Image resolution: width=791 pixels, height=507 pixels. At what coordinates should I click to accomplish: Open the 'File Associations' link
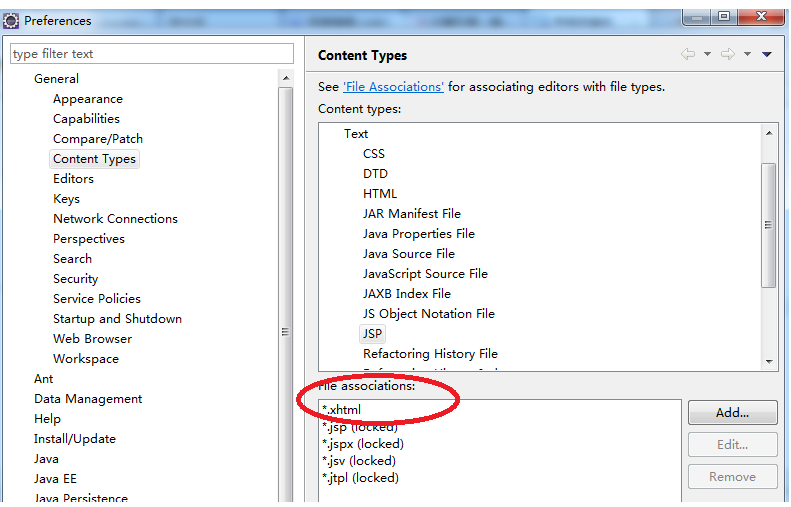coord(393,87)
